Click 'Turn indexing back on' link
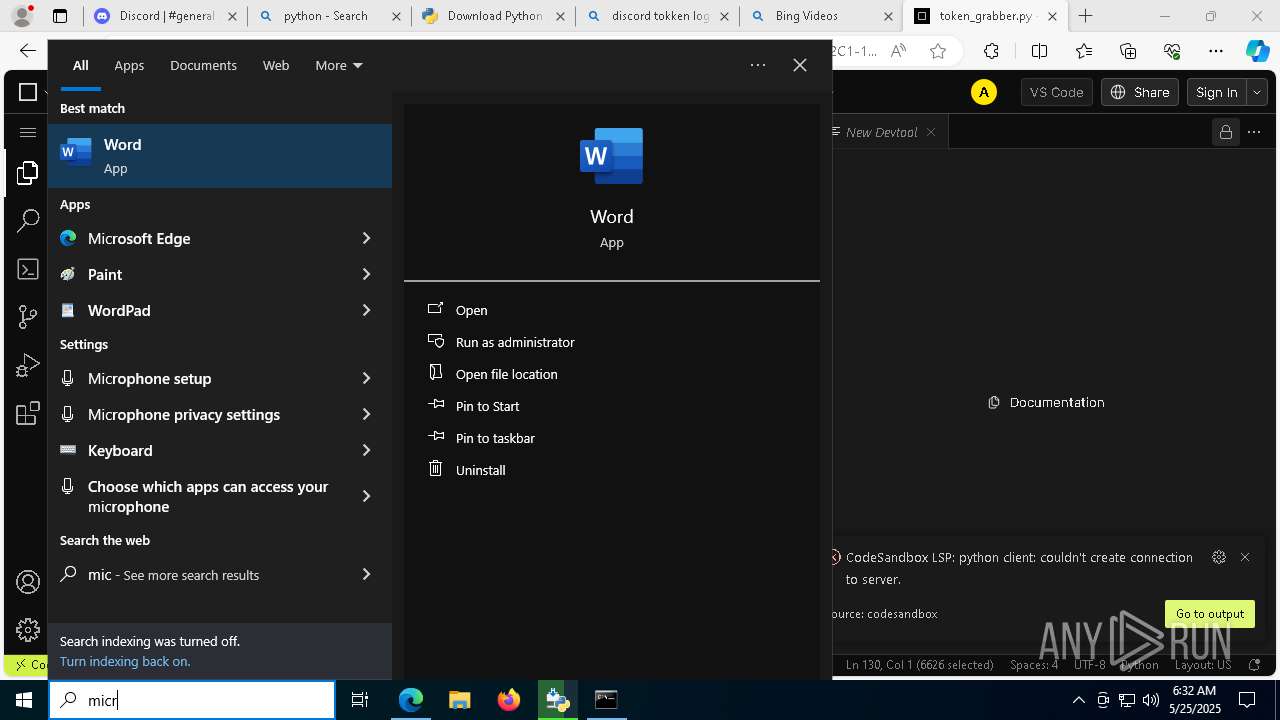 click(x=125, y=661)
